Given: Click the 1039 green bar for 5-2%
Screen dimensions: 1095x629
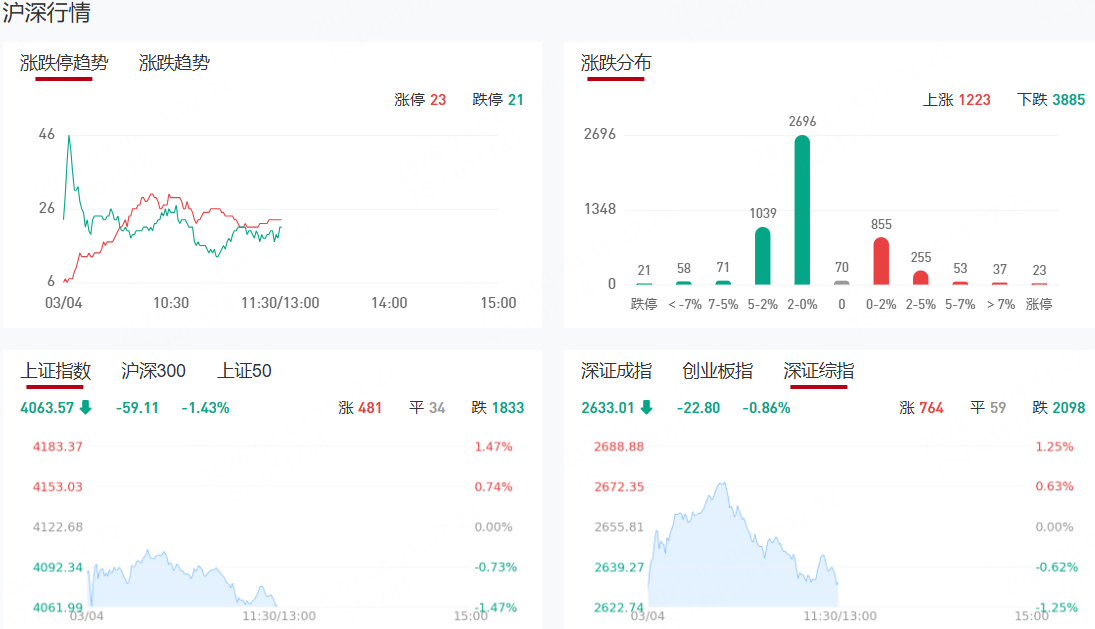Looking at the screenshot, I should tap(762, 256).
